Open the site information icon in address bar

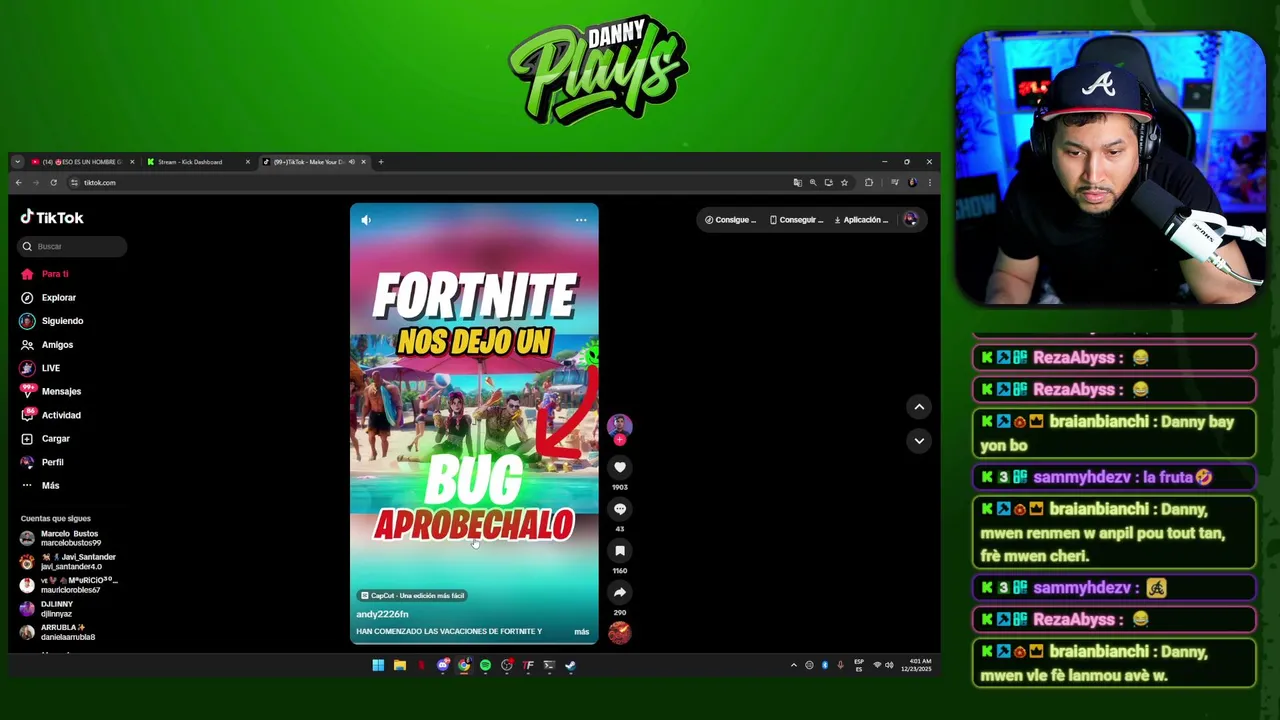[x=74, y=182]
